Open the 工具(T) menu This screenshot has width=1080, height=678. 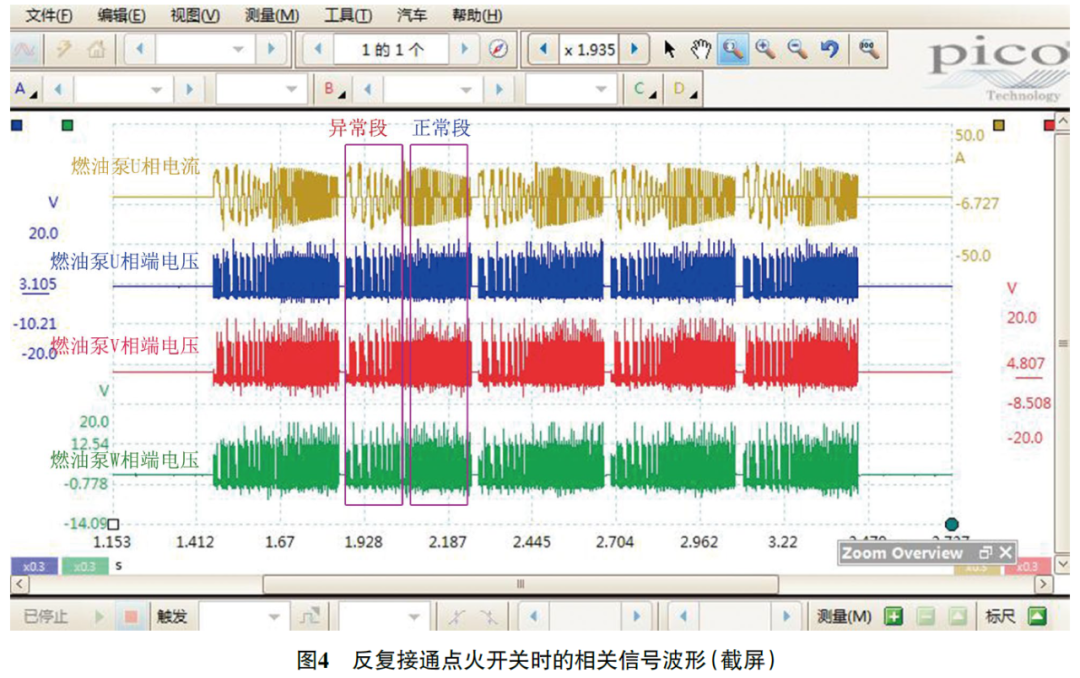[x=348, y=14]
